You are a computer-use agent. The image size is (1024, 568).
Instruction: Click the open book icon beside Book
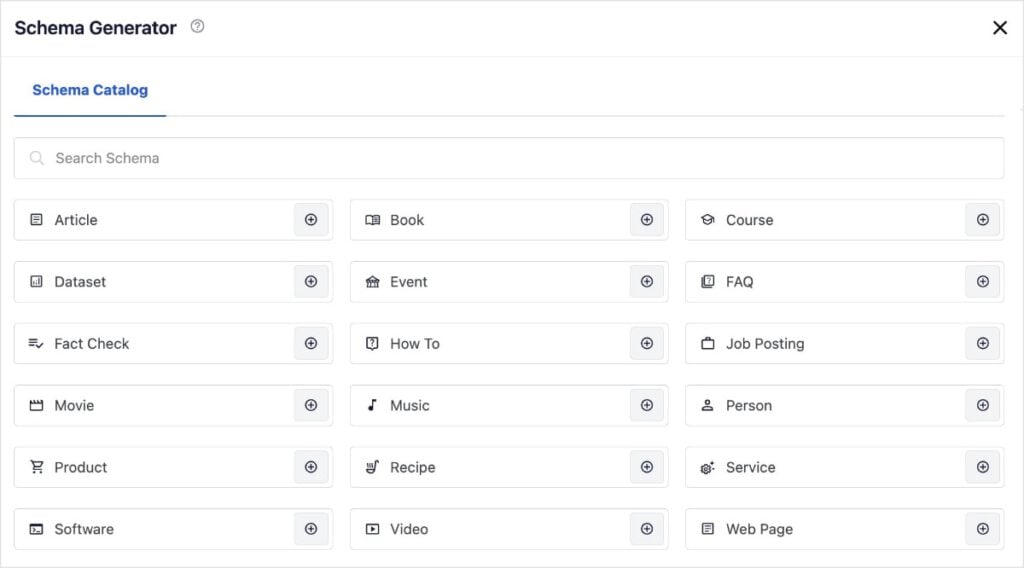tap(372, 220)
